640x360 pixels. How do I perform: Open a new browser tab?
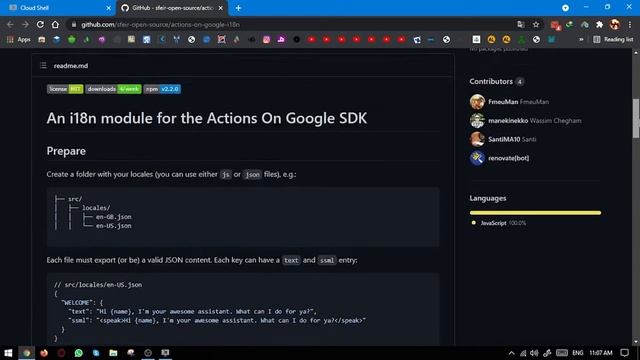coord(238,8)
